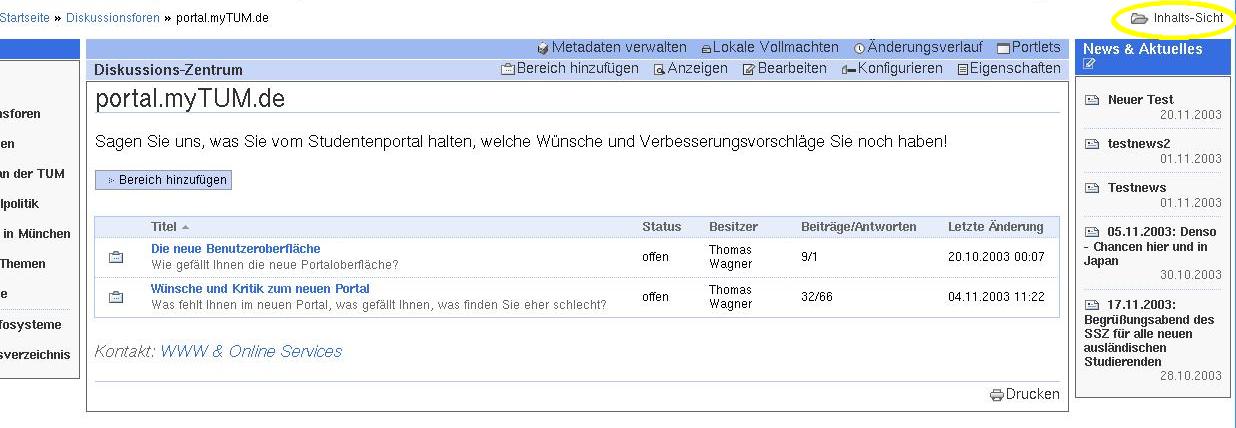
Task: Sort the table by the Titel column arrow
Action: (x=186, y=227)
